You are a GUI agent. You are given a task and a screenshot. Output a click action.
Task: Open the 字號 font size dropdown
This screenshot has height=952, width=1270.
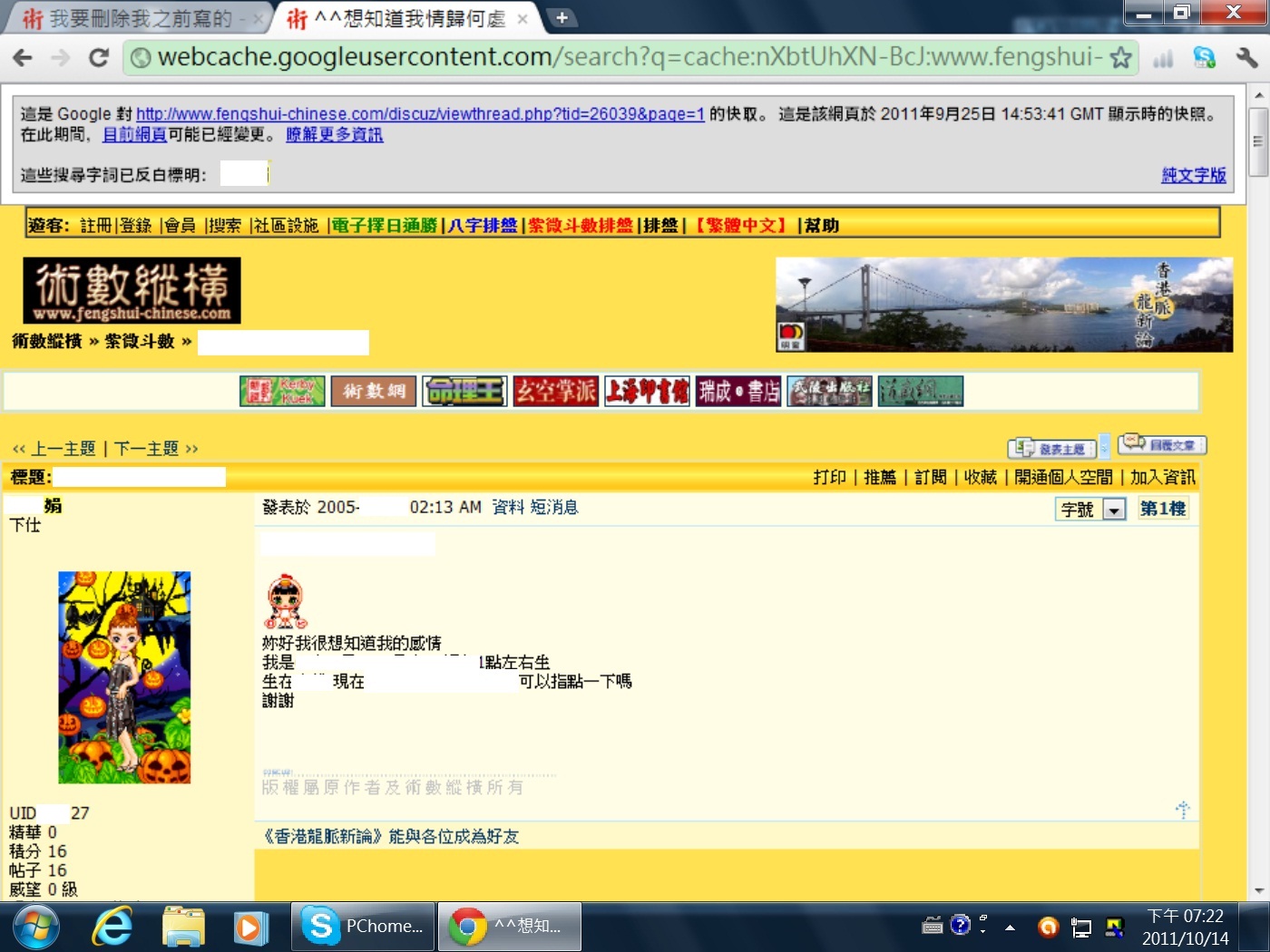click(1114, 510)
